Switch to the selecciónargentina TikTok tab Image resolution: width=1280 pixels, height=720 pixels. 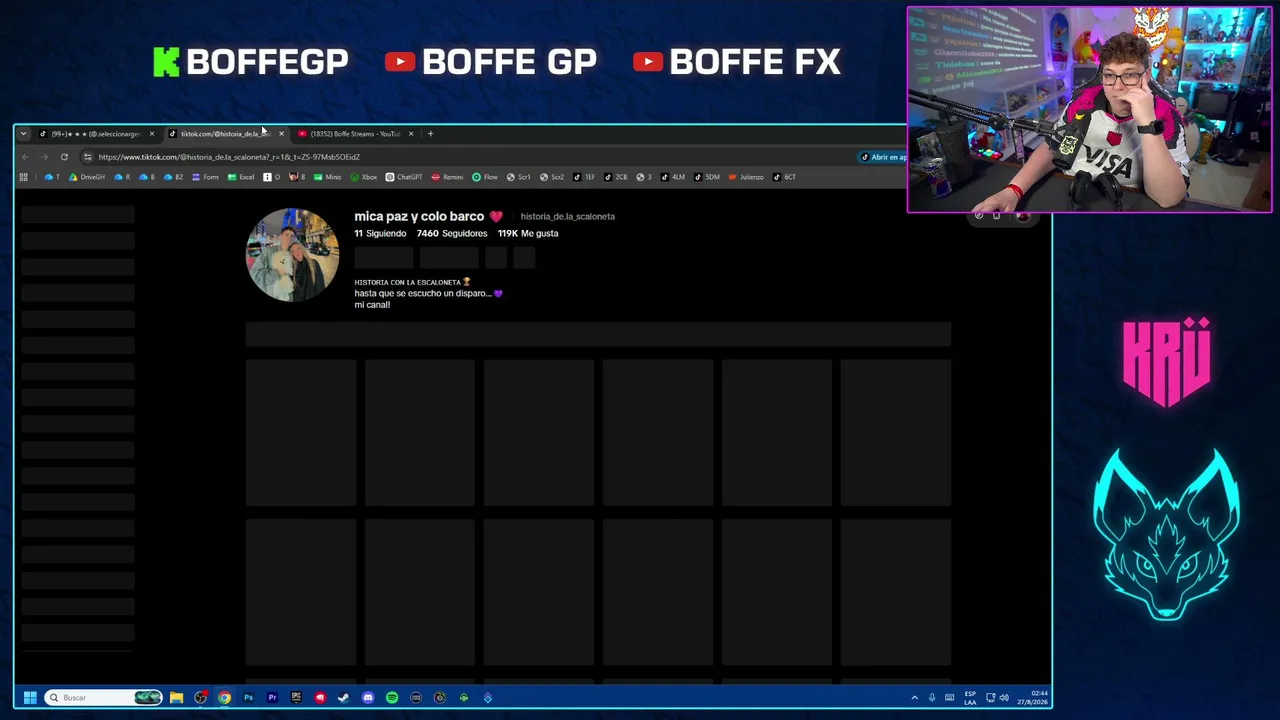coord(95,134)
